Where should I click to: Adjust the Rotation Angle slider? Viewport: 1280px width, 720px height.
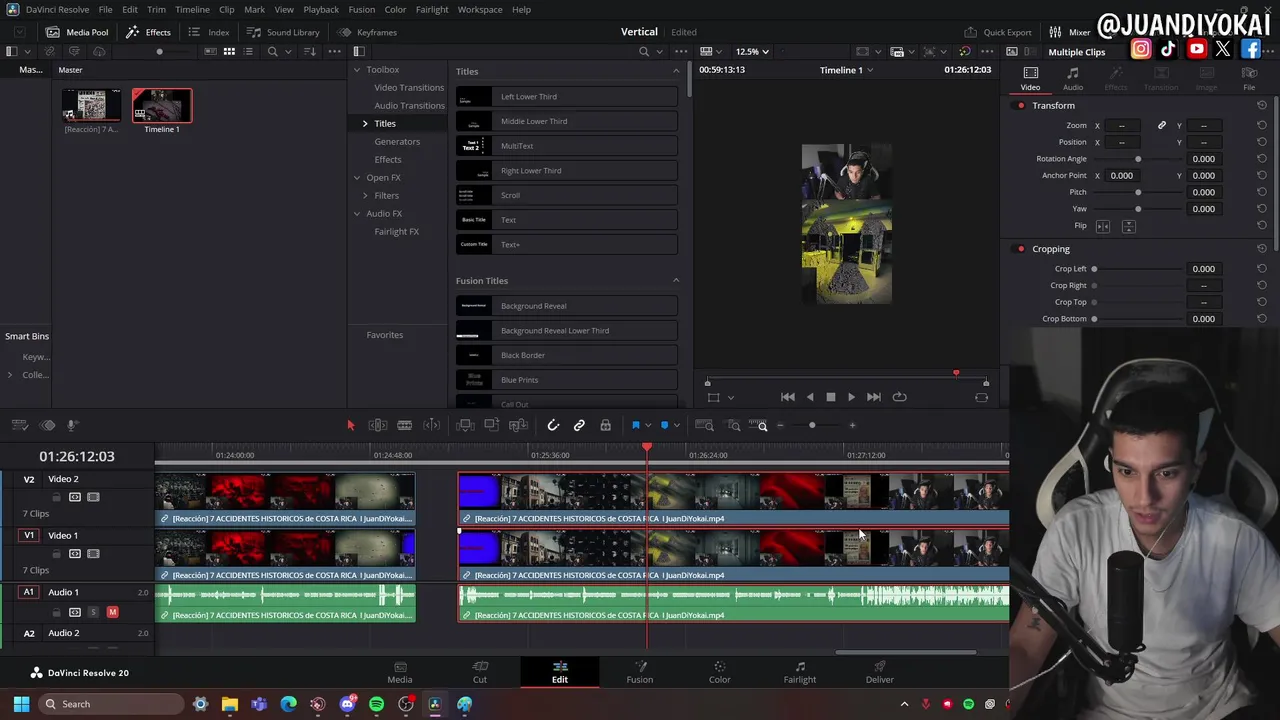(x=1138, y=159)
